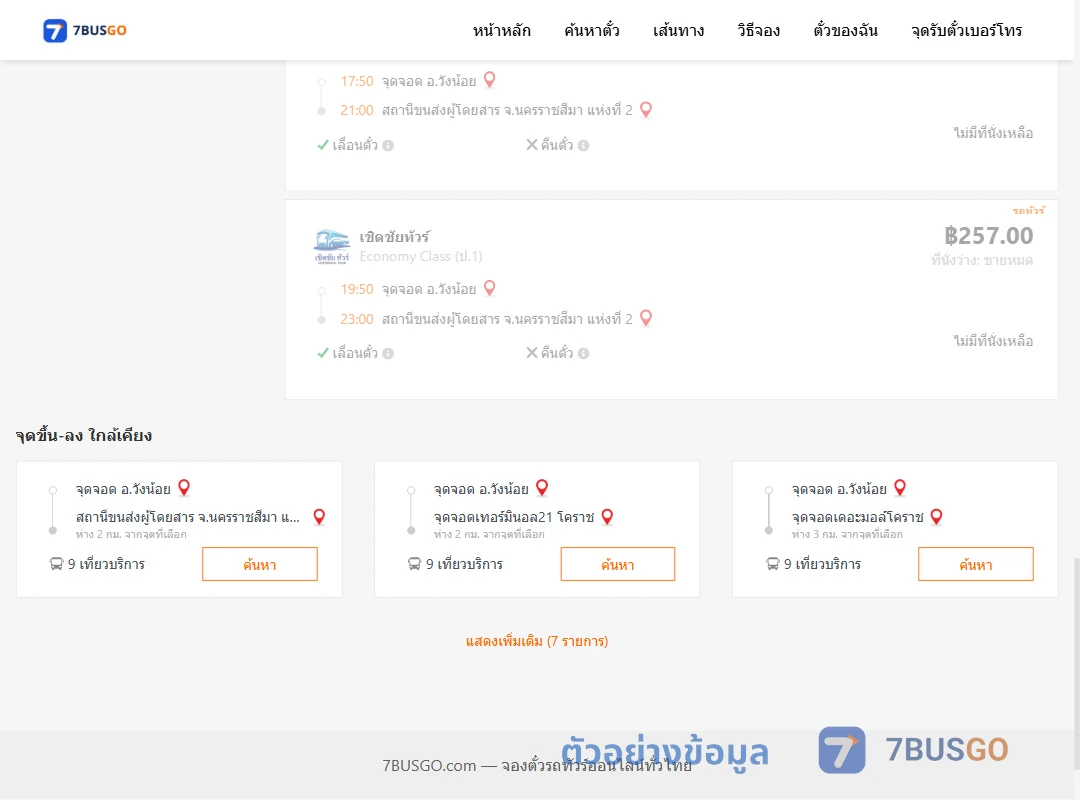The width and height of the screenshot is (1080, 800).
Task: Click the 7BUSGO logo in header
Action: tap(85, 30)
